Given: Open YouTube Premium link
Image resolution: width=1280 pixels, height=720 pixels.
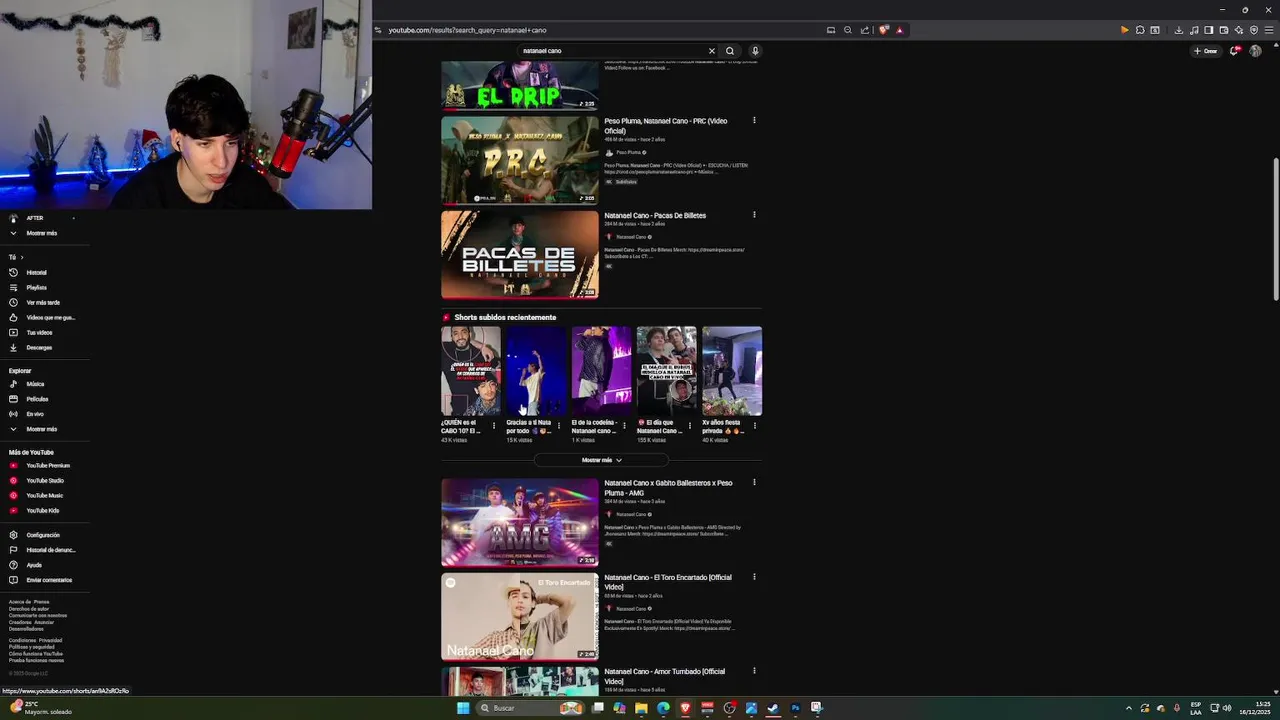Looking at the screenshot, I should (48, 465).
